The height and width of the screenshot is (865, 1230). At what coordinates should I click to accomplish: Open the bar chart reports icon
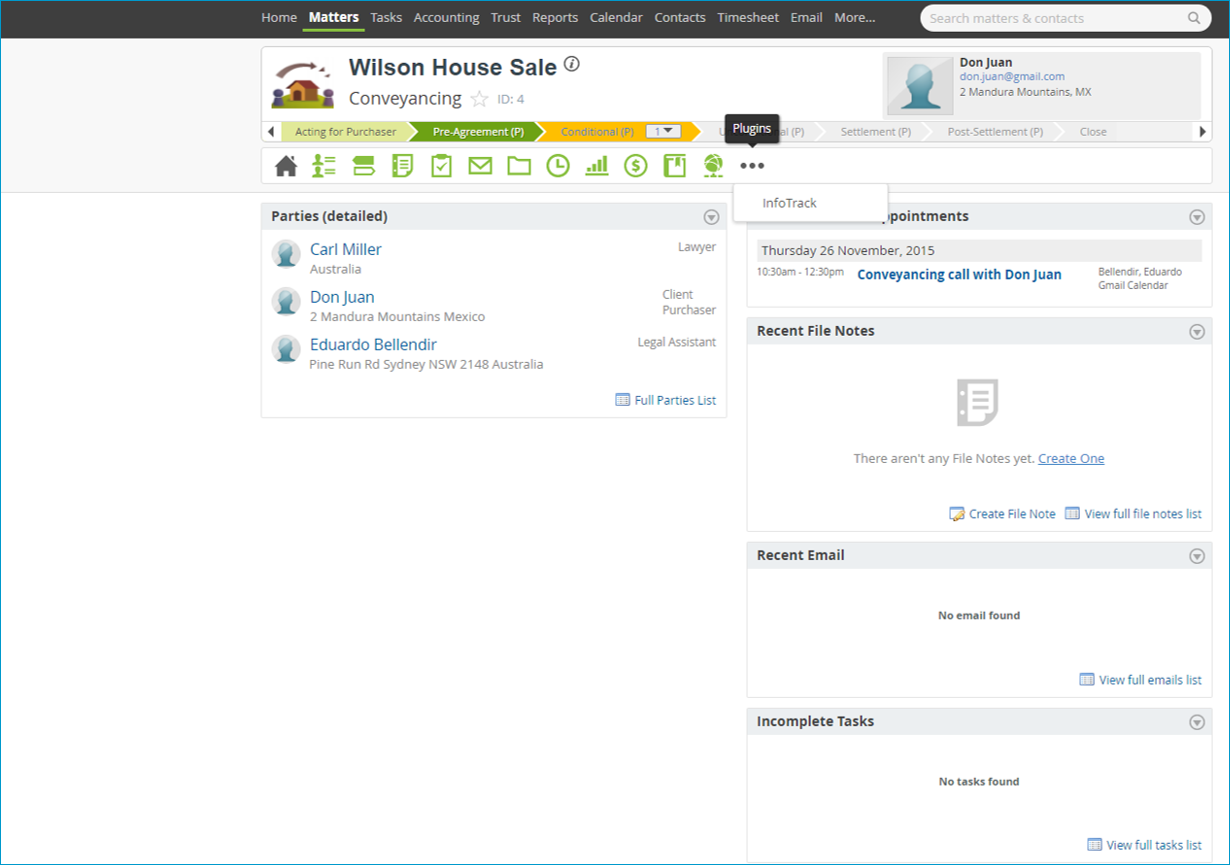(597, 166)
